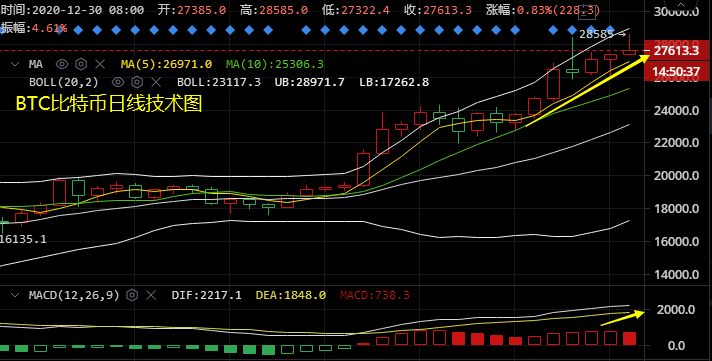
Task: Select the MACD(12,26,9) indicator label
Action: click(x=74, y=295)
